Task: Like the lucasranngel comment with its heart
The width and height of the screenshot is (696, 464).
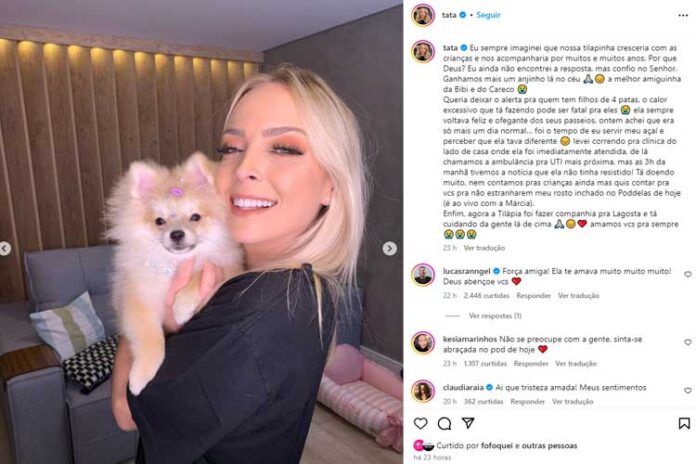Action: pyautogui.click(x=688, y=274)
